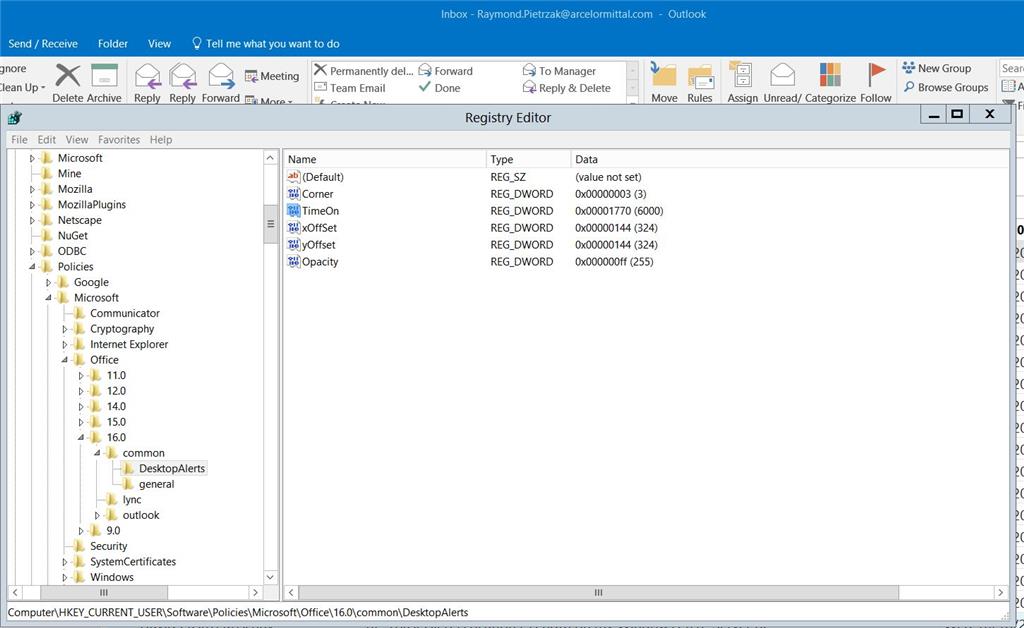Click the 0x00001770 (6000) data cell

[619, 211]
